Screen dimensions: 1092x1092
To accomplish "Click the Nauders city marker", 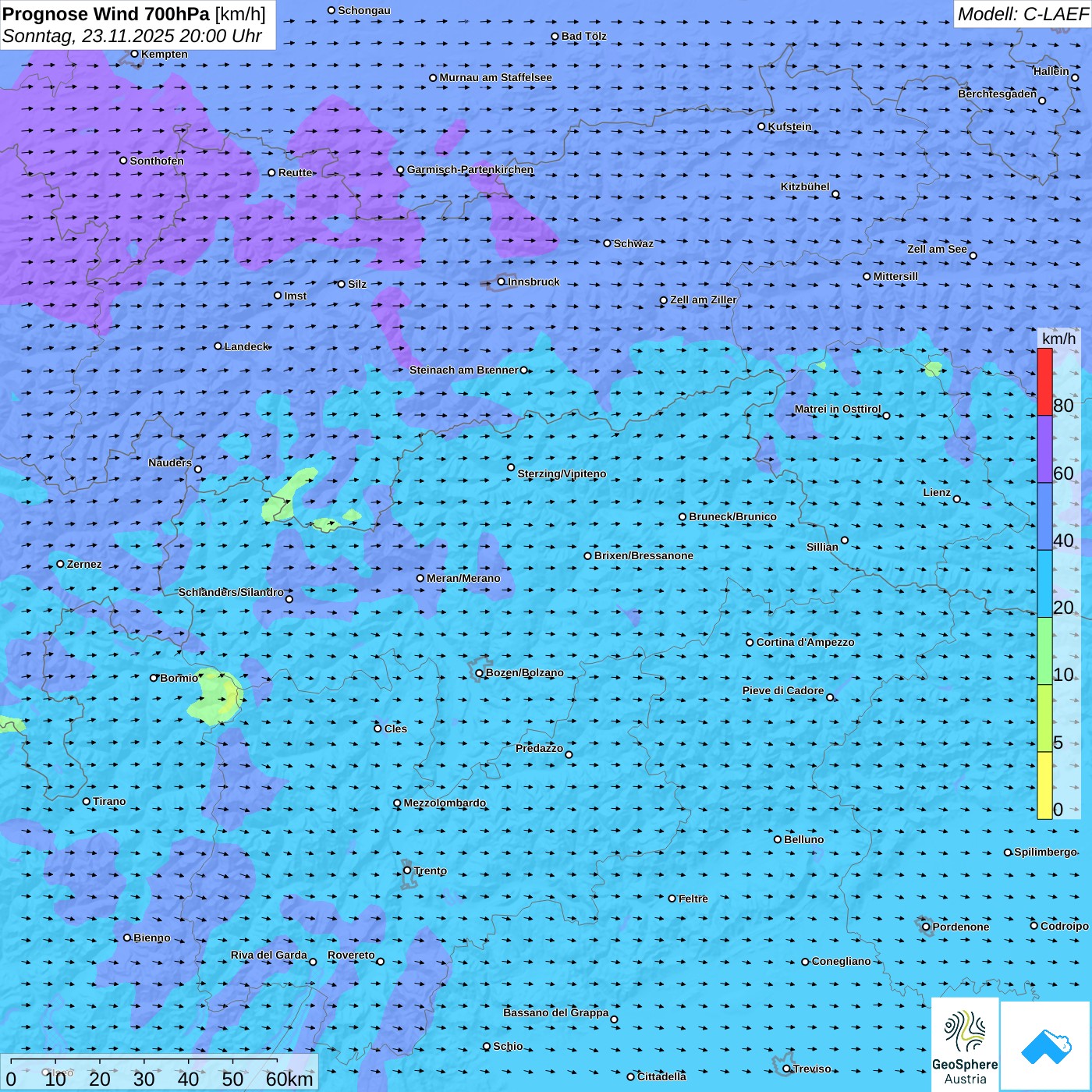I will [x=198, y=469].
